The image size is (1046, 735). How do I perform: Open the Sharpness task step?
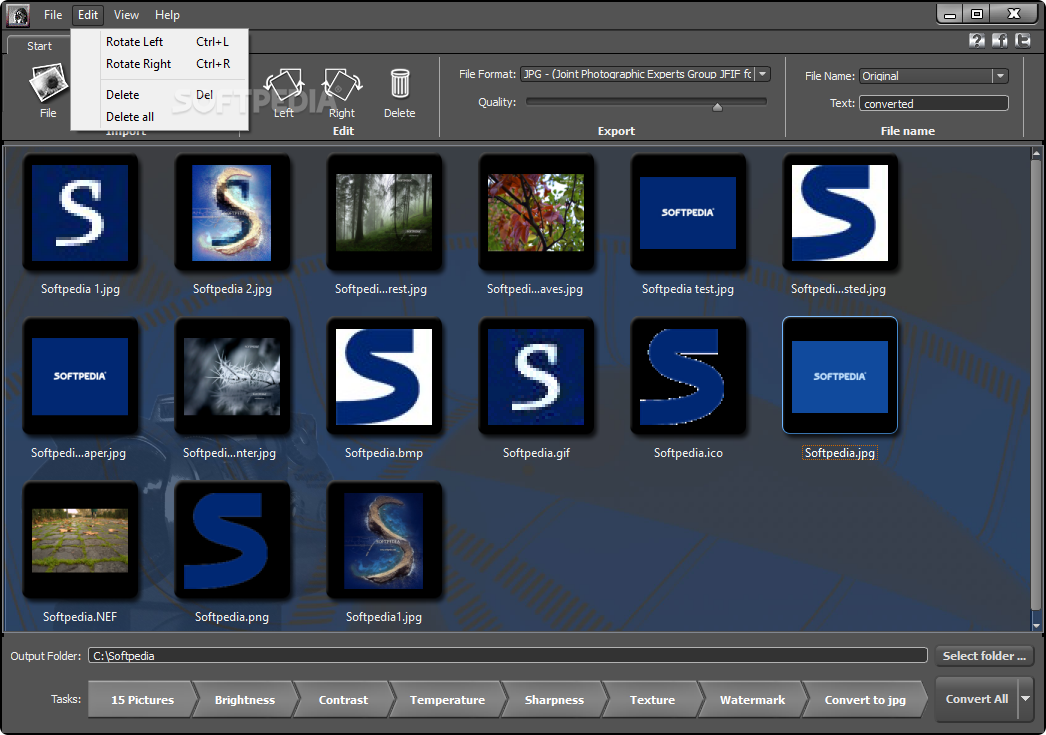[x=554, y=700]
